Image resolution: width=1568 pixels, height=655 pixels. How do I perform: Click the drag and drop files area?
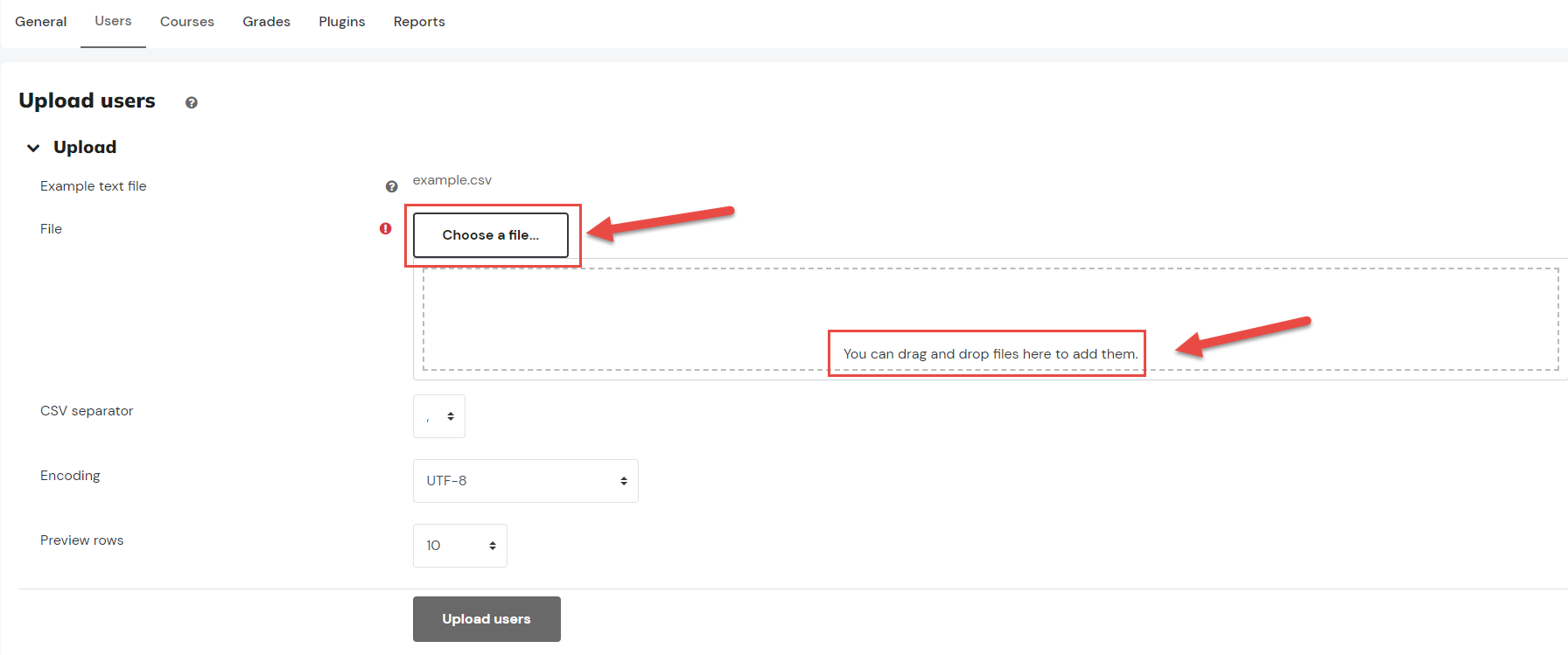pos(990,319)
